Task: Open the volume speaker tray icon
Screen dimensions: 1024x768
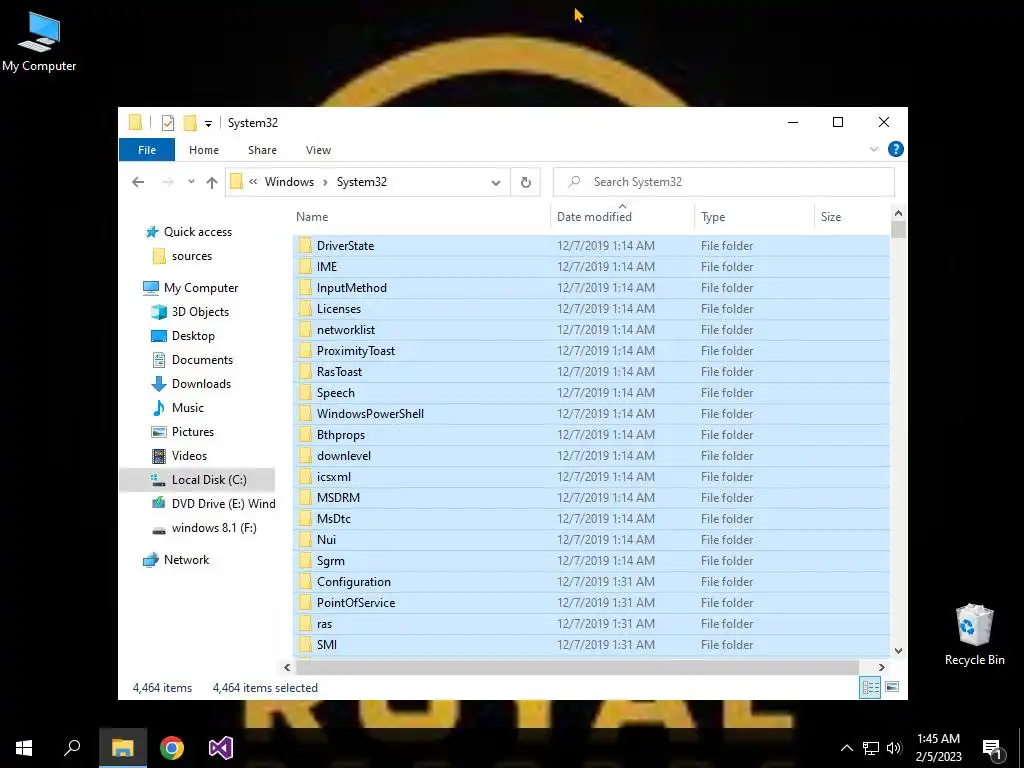Action: pyautogui.click(x=894, y=748)
